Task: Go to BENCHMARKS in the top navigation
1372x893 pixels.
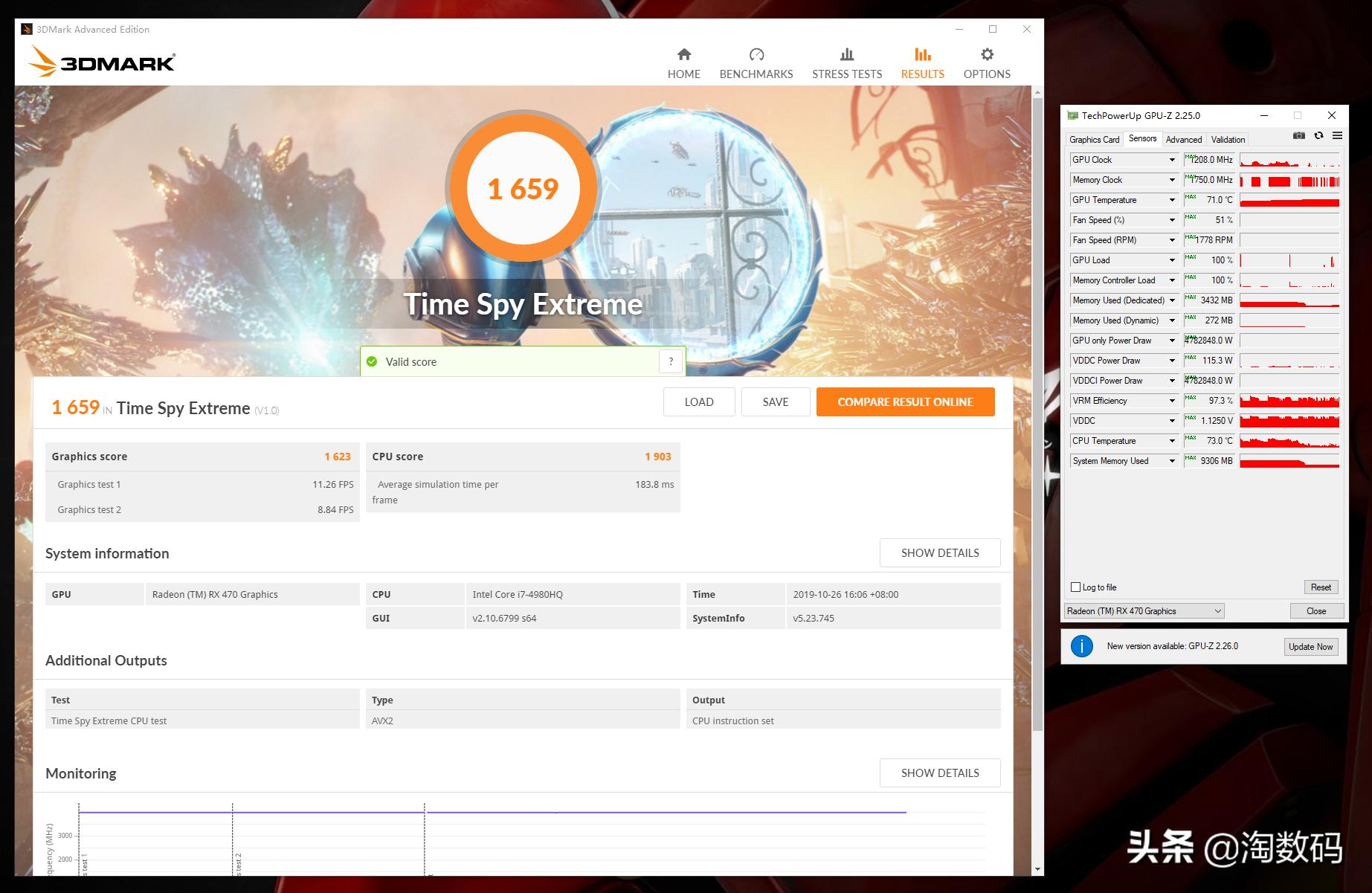Action: (x=756, y=63)
